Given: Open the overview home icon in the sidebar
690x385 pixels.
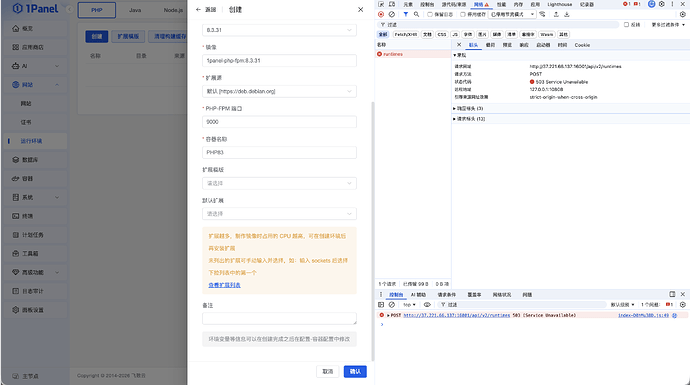Looking at the screenshot, I should [x=16, y=28].
